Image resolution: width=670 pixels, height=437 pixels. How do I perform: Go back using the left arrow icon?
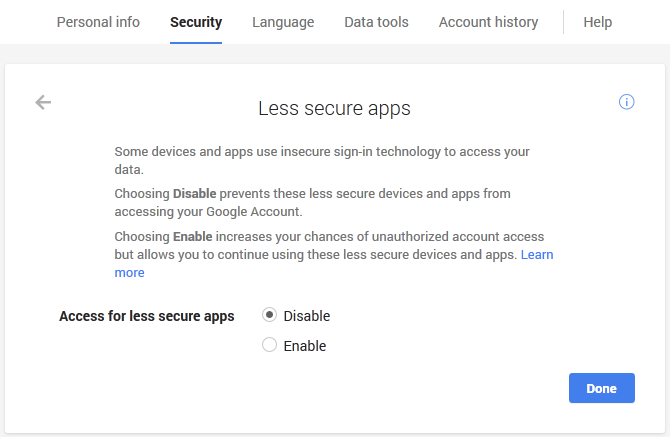pos(43,103)
